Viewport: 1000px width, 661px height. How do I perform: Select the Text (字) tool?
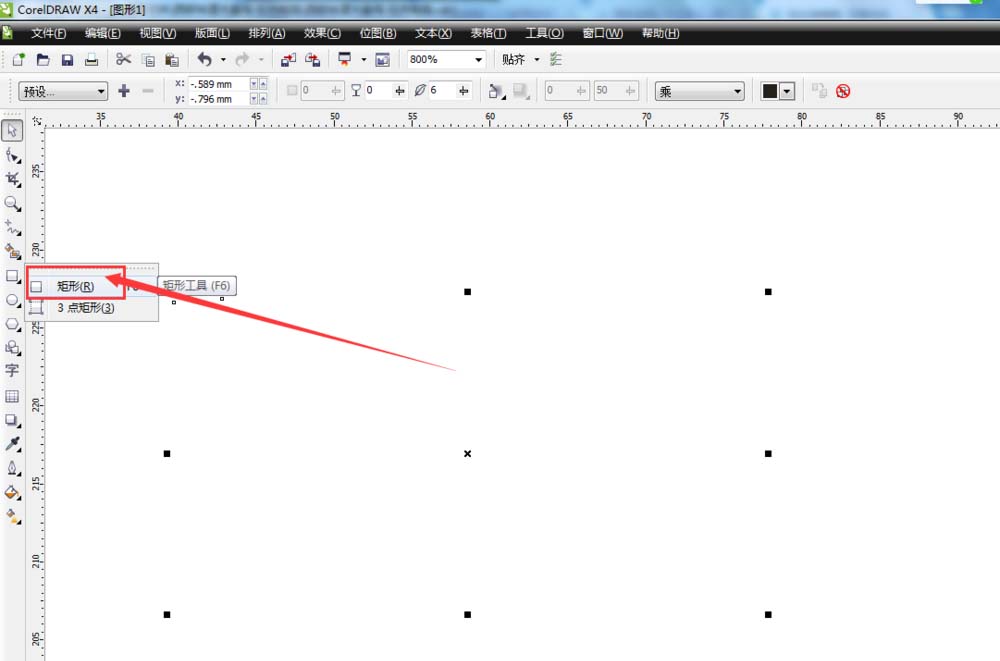[12, 370]
